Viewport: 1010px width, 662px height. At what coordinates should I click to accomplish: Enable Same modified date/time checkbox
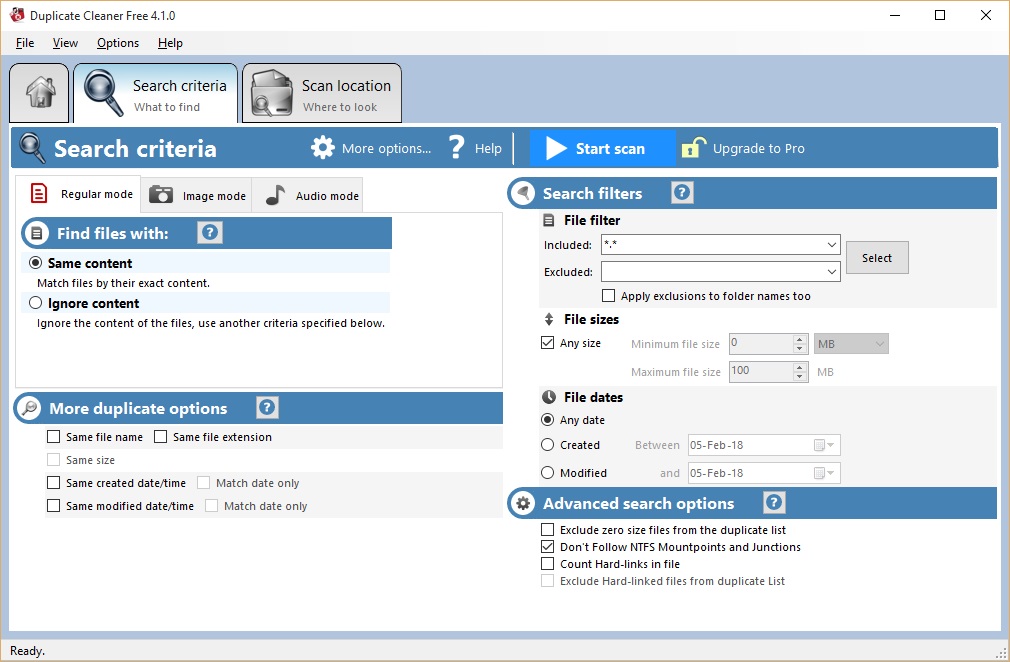click(x=53, y=506)
